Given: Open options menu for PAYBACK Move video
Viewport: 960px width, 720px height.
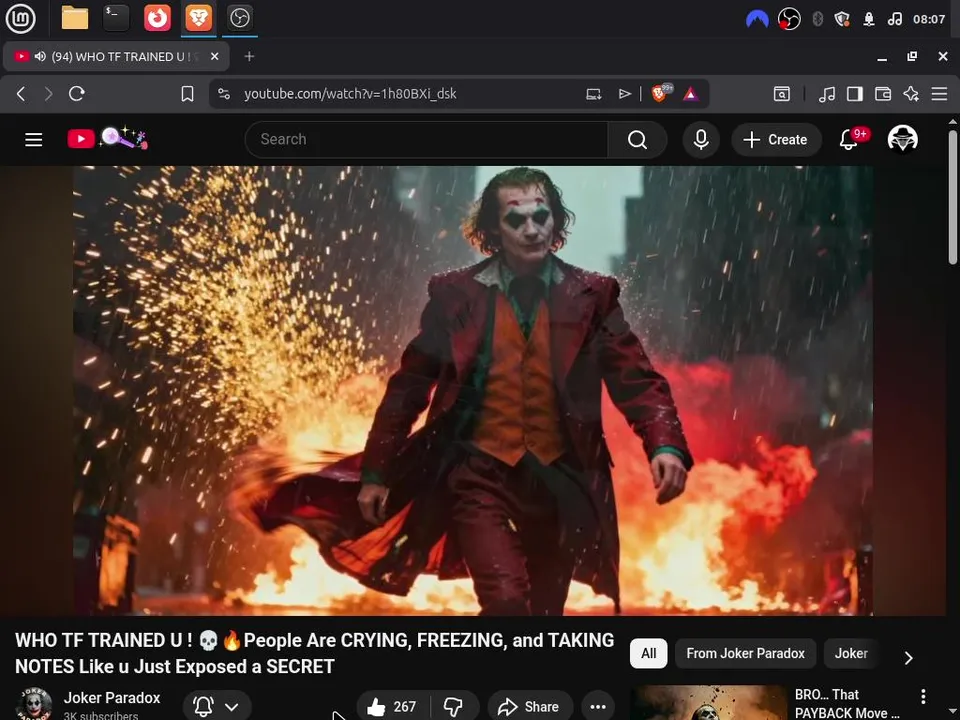Looking at the screenshot, I should click(x=923, y=696).
